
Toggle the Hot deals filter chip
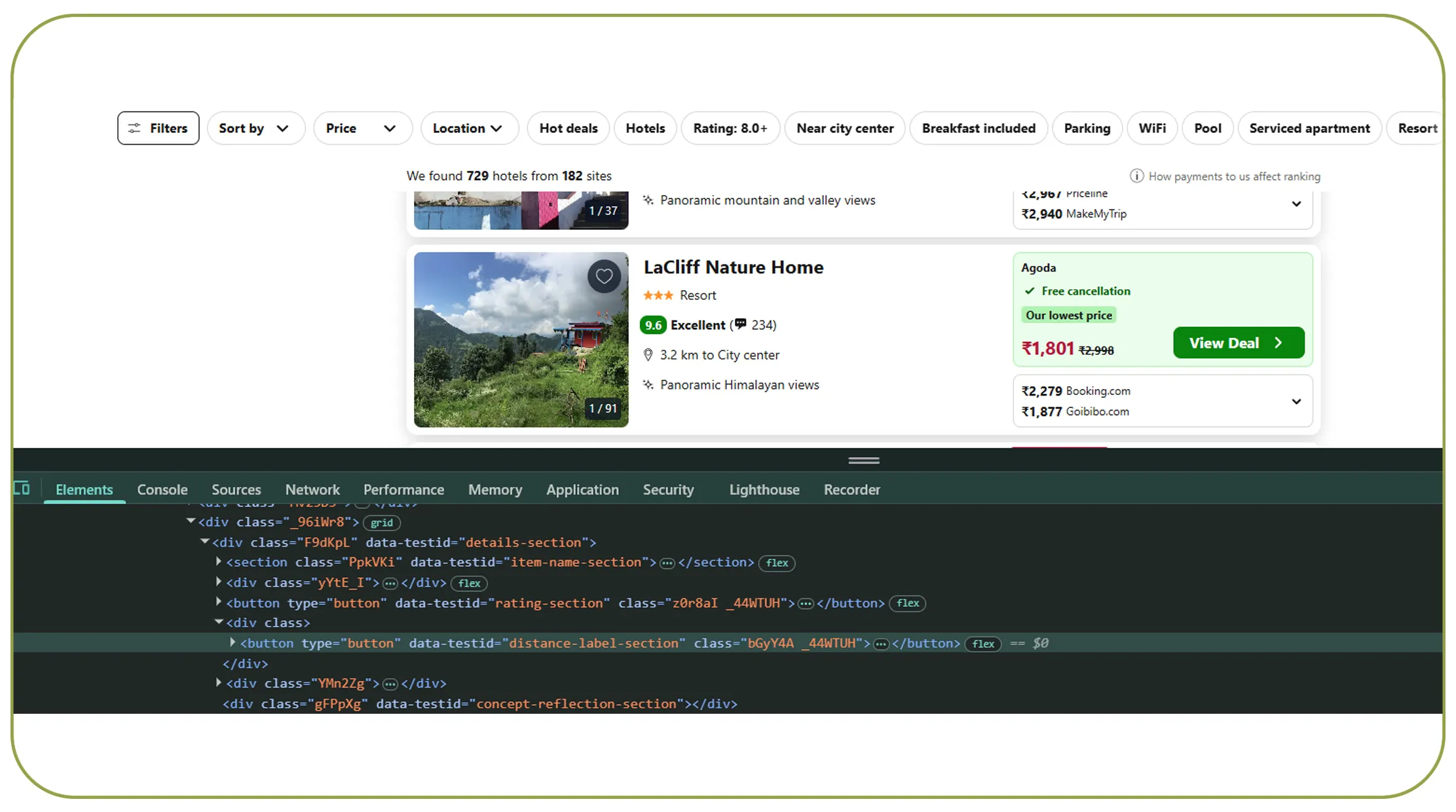click(x=569, y=128)
